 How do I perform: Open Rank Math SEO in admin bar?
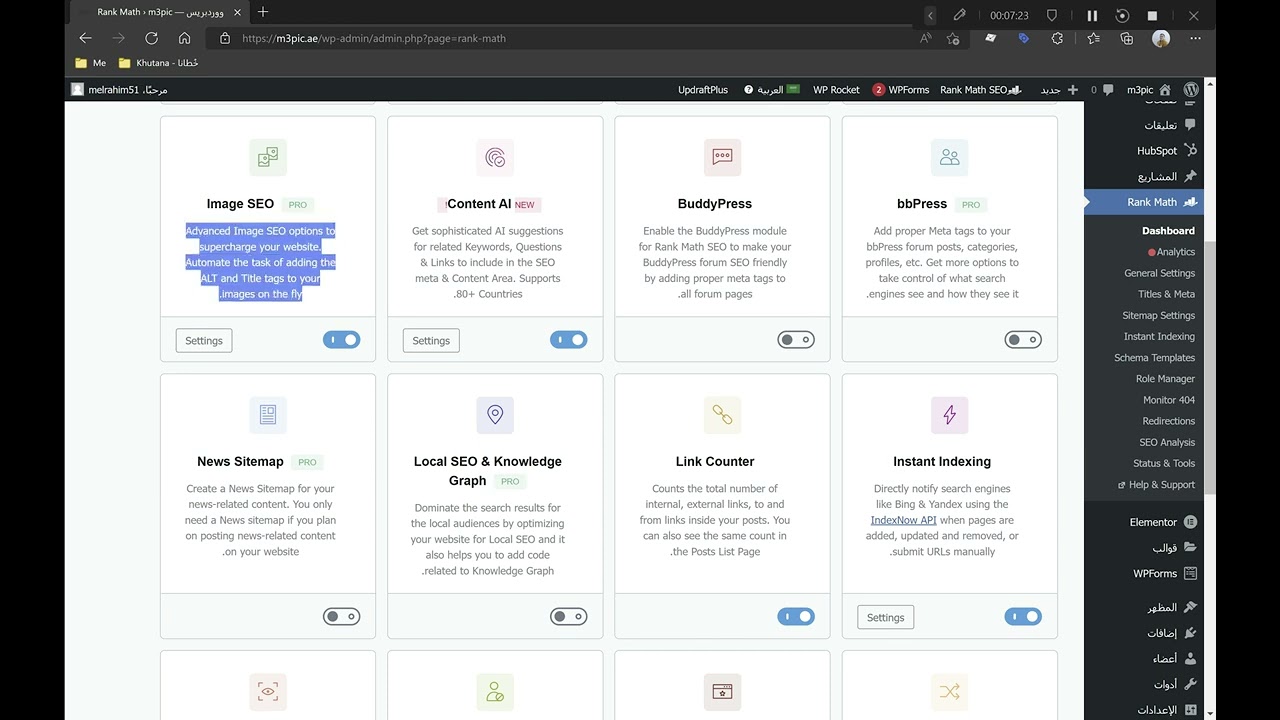(980, 89)
